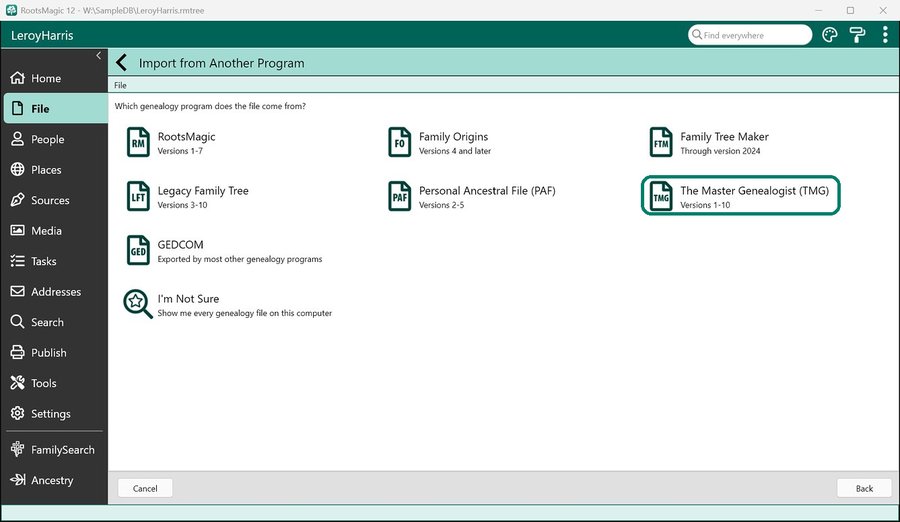This screenshot has height=522, width=900.
Task: Choose Legacy Family Tree import option
Action: [188, 196]
